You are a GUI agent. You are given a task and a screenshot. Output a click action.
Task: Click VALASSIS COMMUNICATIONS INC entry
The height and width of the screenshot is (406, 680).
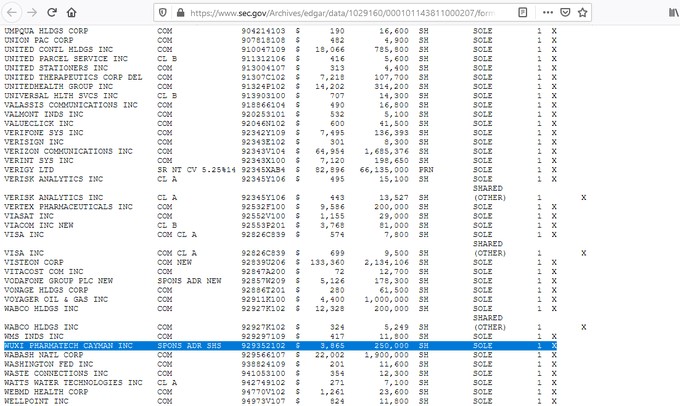pyautogui.click(x=71, y=105)
